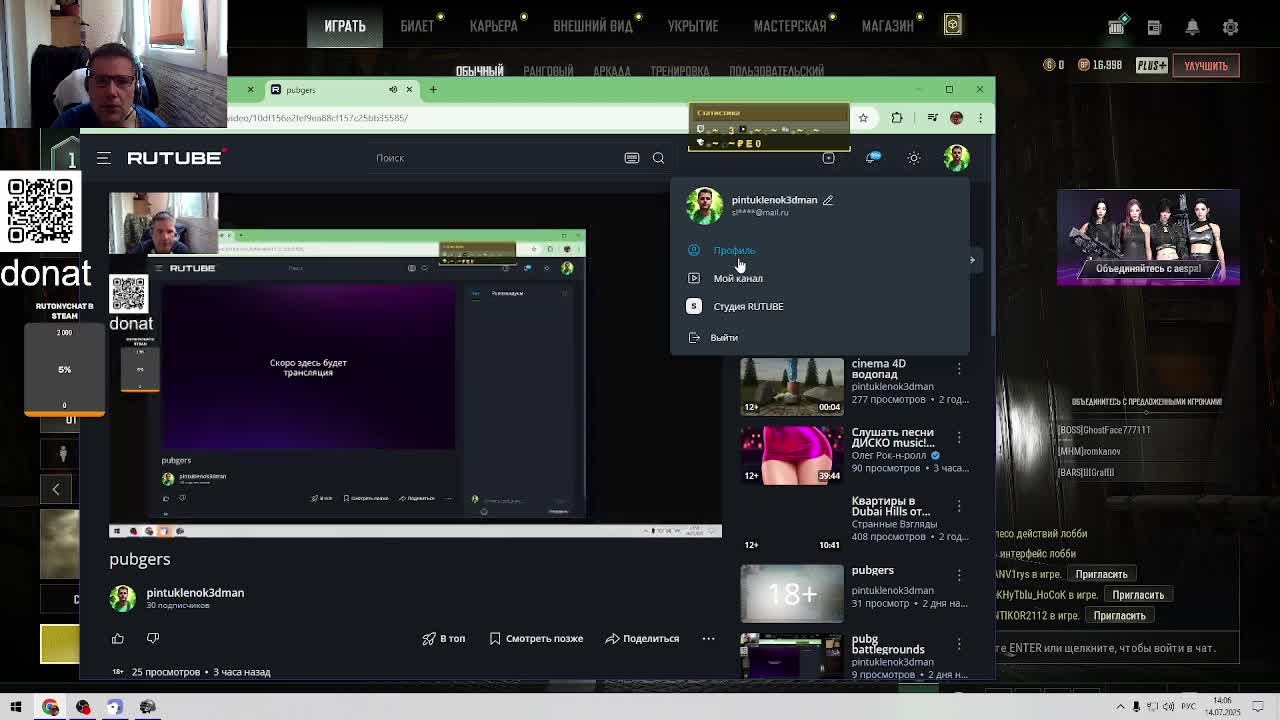Open browser extensions puzzle icon
1280x720 pixels.
point(897,118)
